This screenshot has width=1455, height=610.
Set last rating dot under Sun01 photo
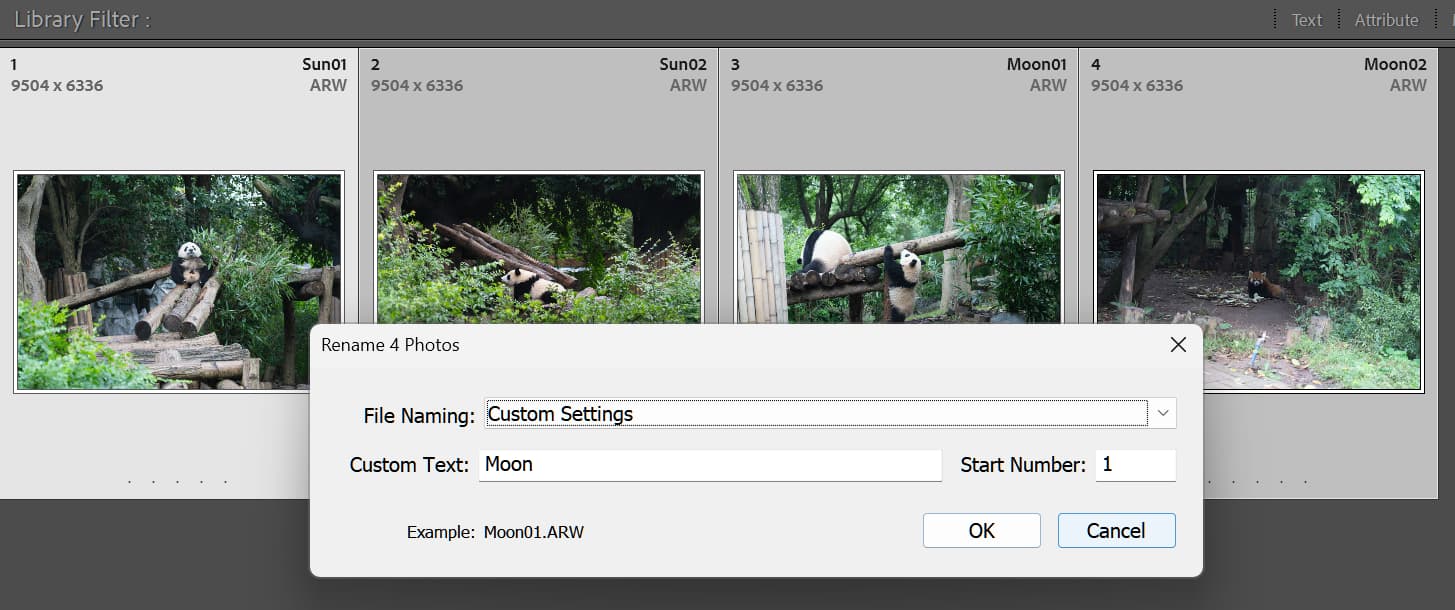click(226, 482)
